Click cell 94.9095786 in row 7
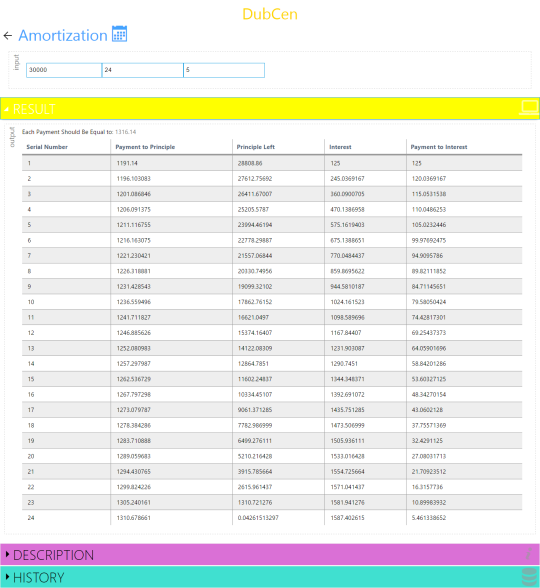540x588 pixels. (427, 255)
